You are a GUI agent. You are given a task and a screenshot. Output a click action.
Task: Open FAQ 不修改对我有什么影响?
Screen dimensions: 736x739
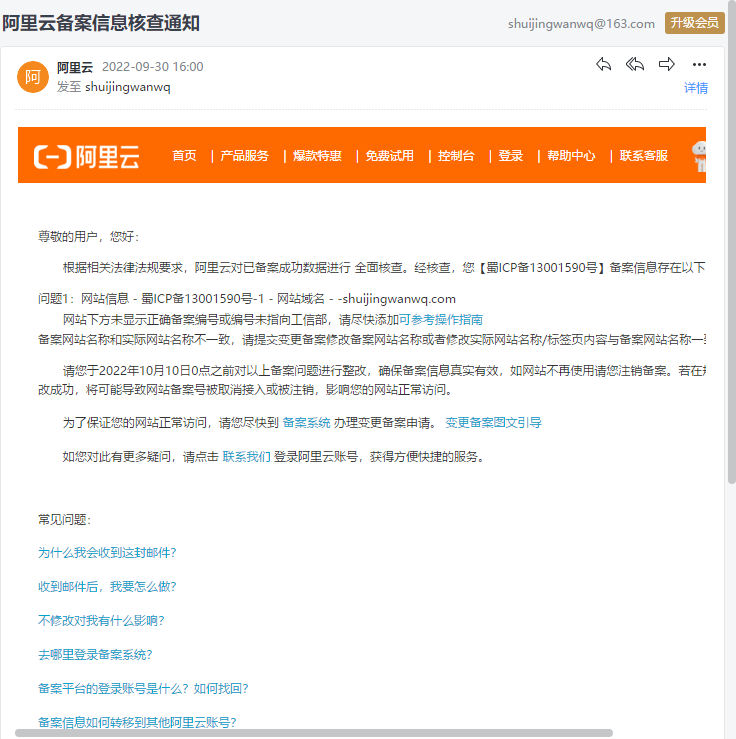coord(101,620)
